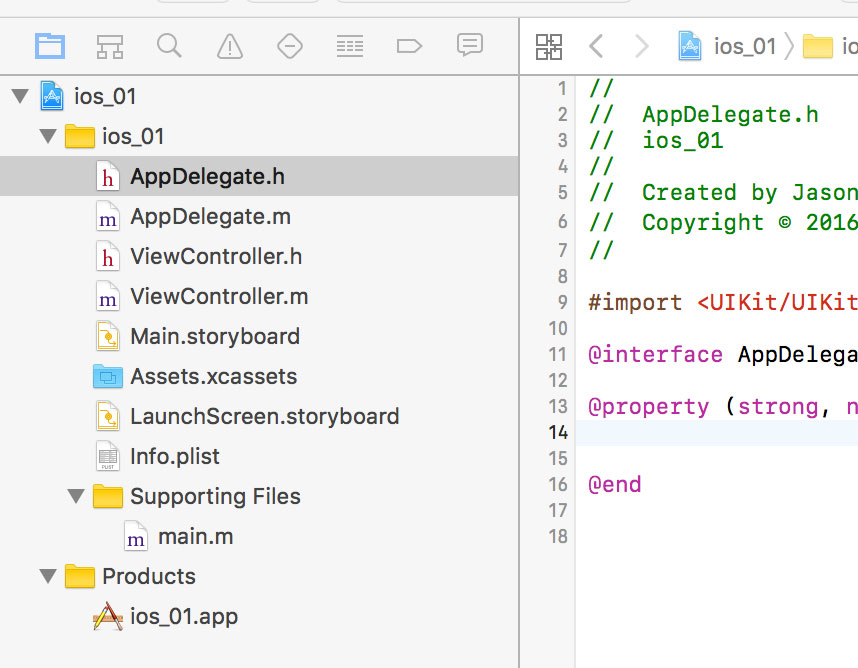
Task: Open the Symbol navigator hierarchy icon
Action: (x=110, y=47)
